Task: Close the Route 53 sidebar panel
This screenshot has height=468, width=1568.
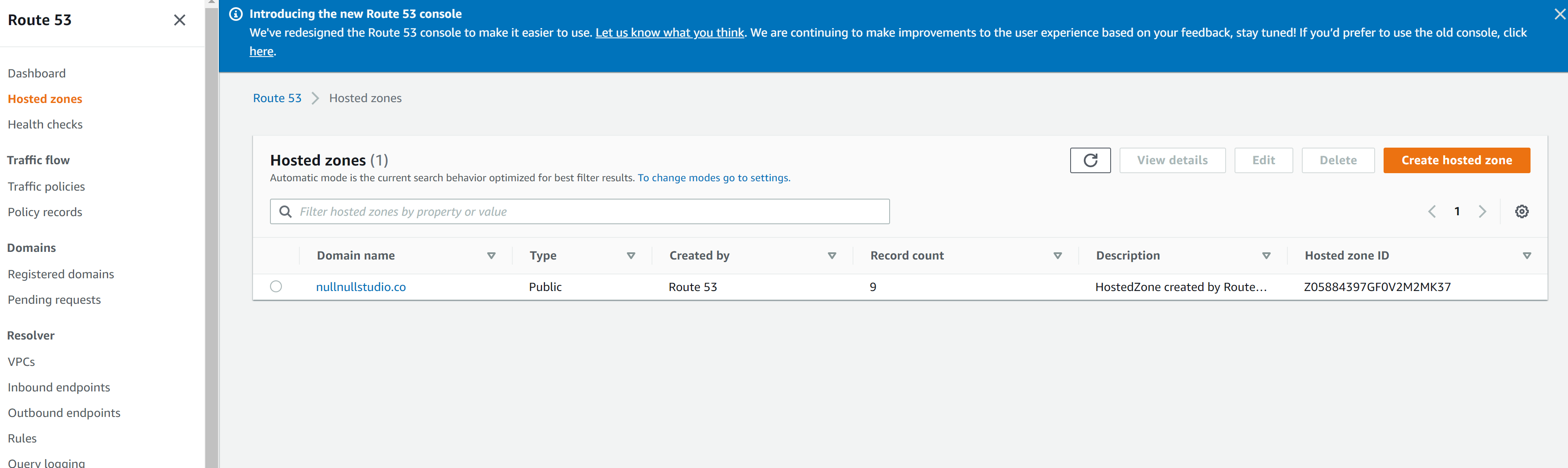Action: tap(180, 20)
